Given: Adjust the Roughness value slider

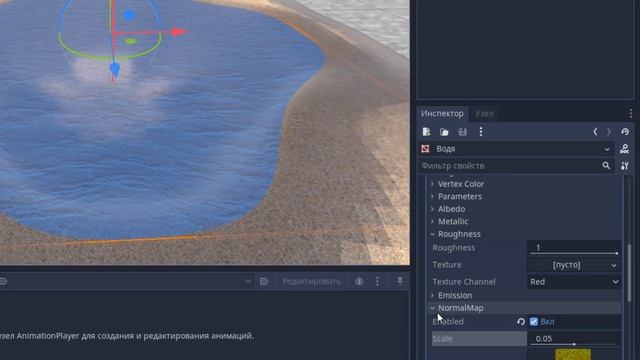Looking at the screenshot, I should click(x=573, y=253).
